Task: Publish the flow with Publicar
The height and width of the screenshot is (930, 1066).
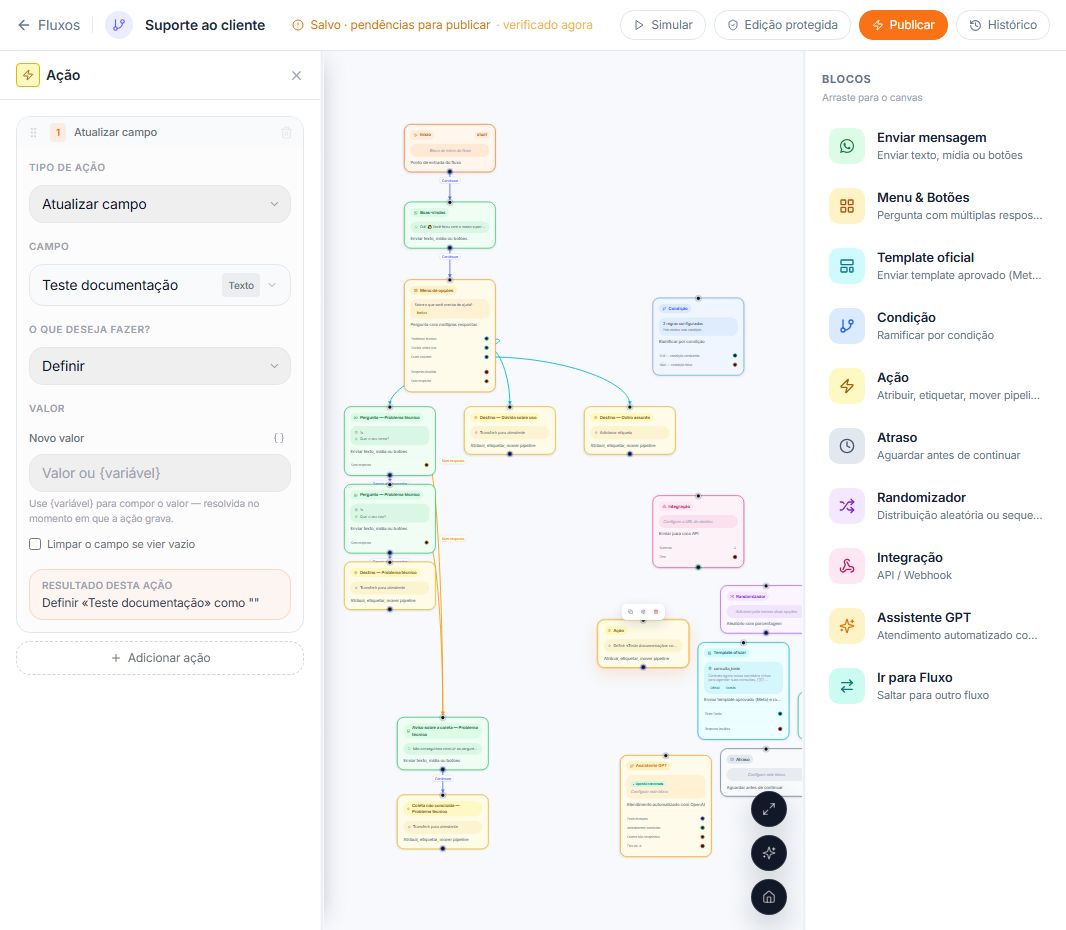Action: coord(903,25)
